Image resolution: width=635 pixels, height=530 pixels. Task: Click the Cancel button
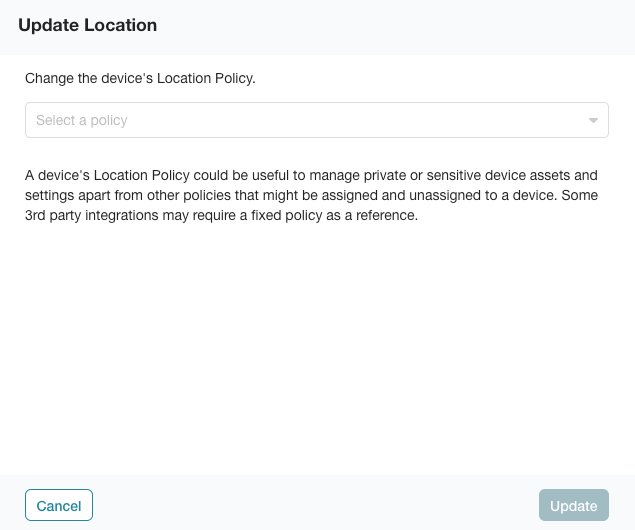click(x=59, y=505)
